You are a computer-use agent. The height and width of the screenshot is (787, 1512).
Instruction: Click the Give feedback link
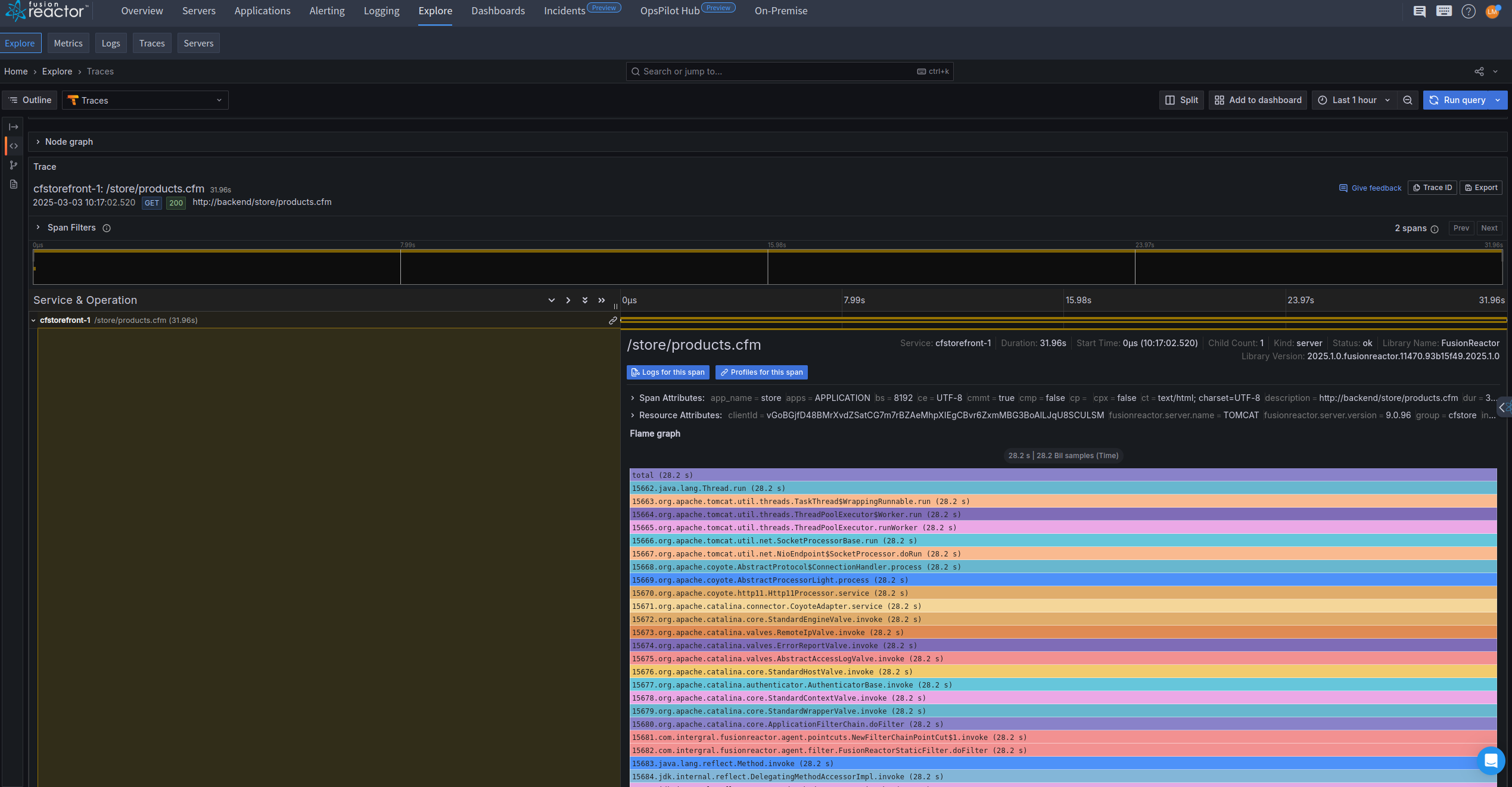1370,188
